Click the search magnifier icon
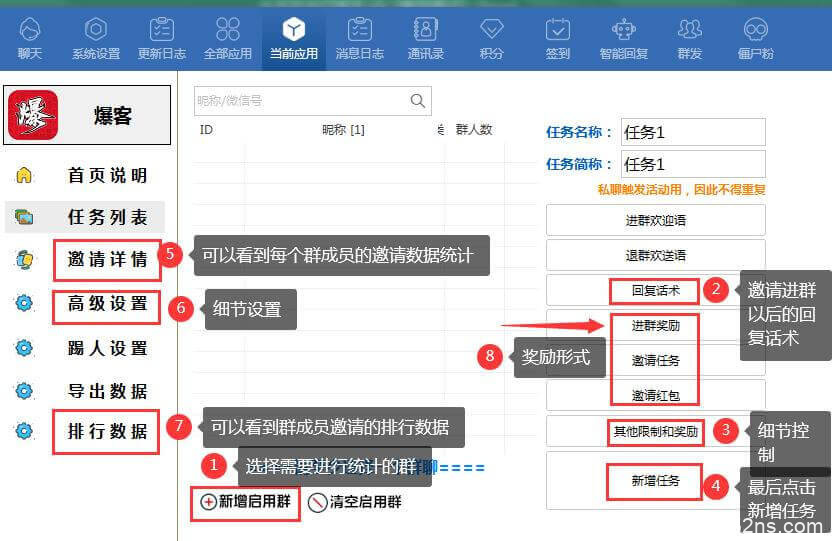Viewport: 832px width, 541px height. (x=419, y=101)
